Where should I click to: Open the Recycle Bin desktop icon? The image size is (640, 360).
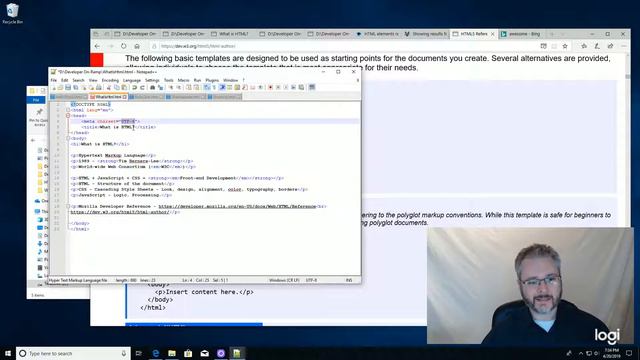point(12,13)
